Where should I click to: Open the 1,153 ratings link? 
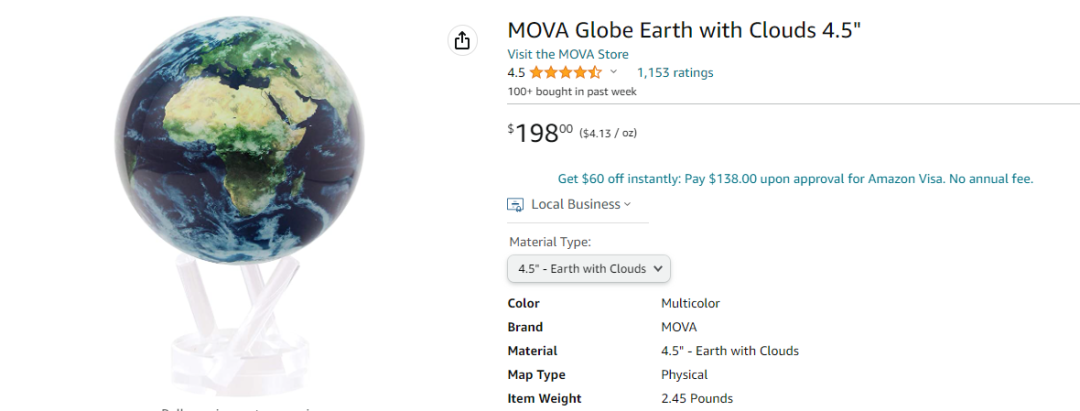click(675, 72)
